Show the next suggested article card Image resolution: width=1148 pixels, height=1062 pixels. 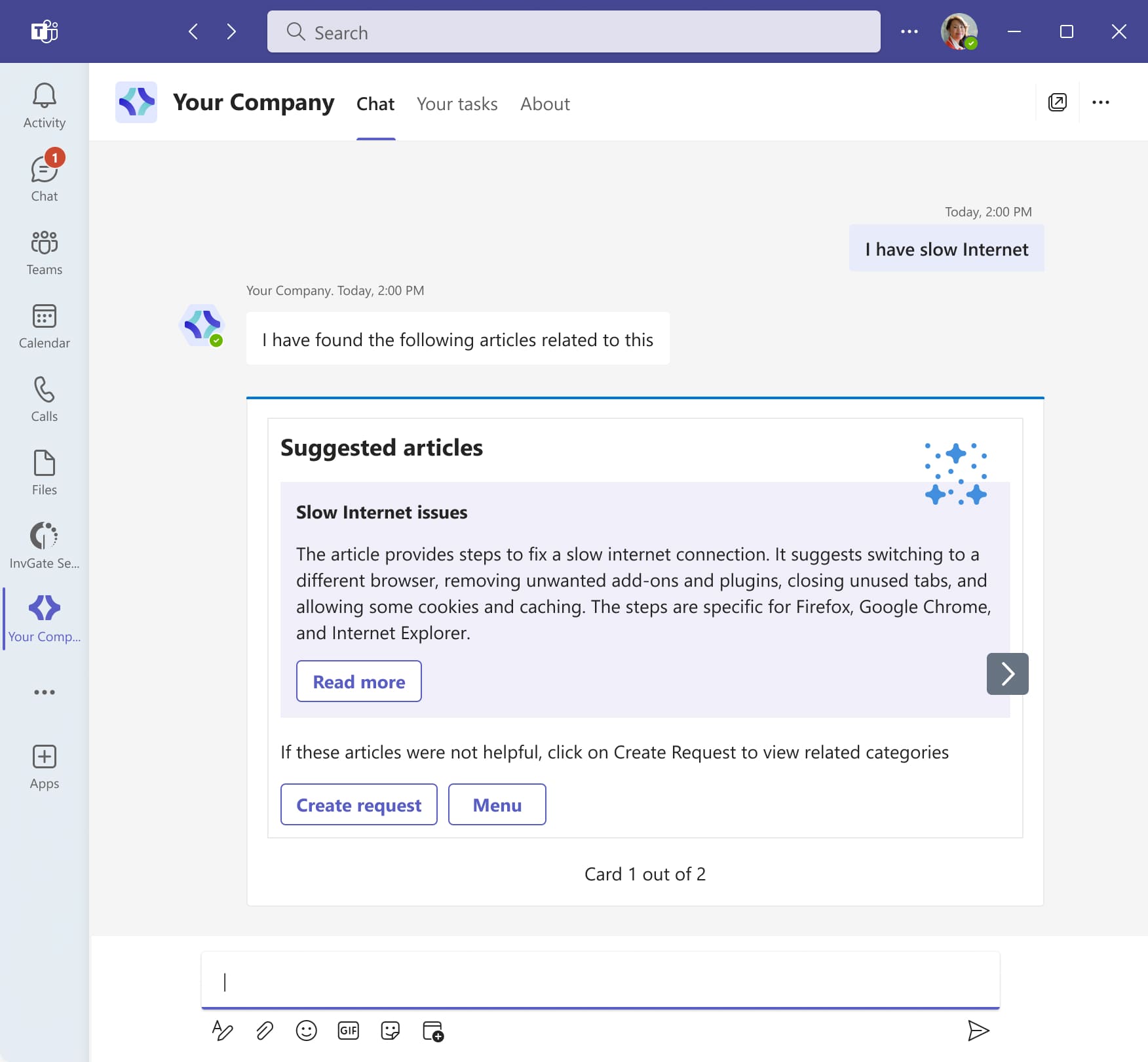(x=1007, y=673)
